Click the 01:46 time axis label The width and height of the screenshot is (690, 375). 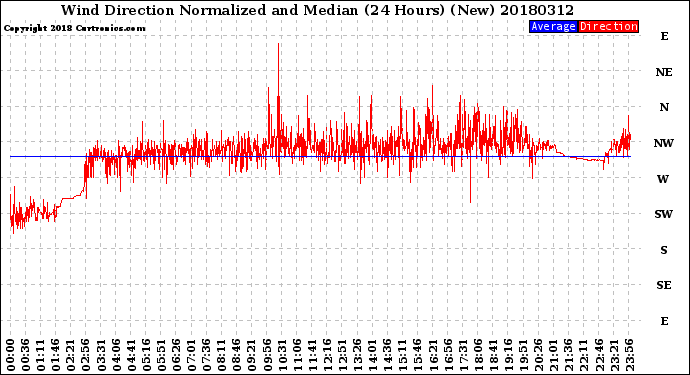56,355
